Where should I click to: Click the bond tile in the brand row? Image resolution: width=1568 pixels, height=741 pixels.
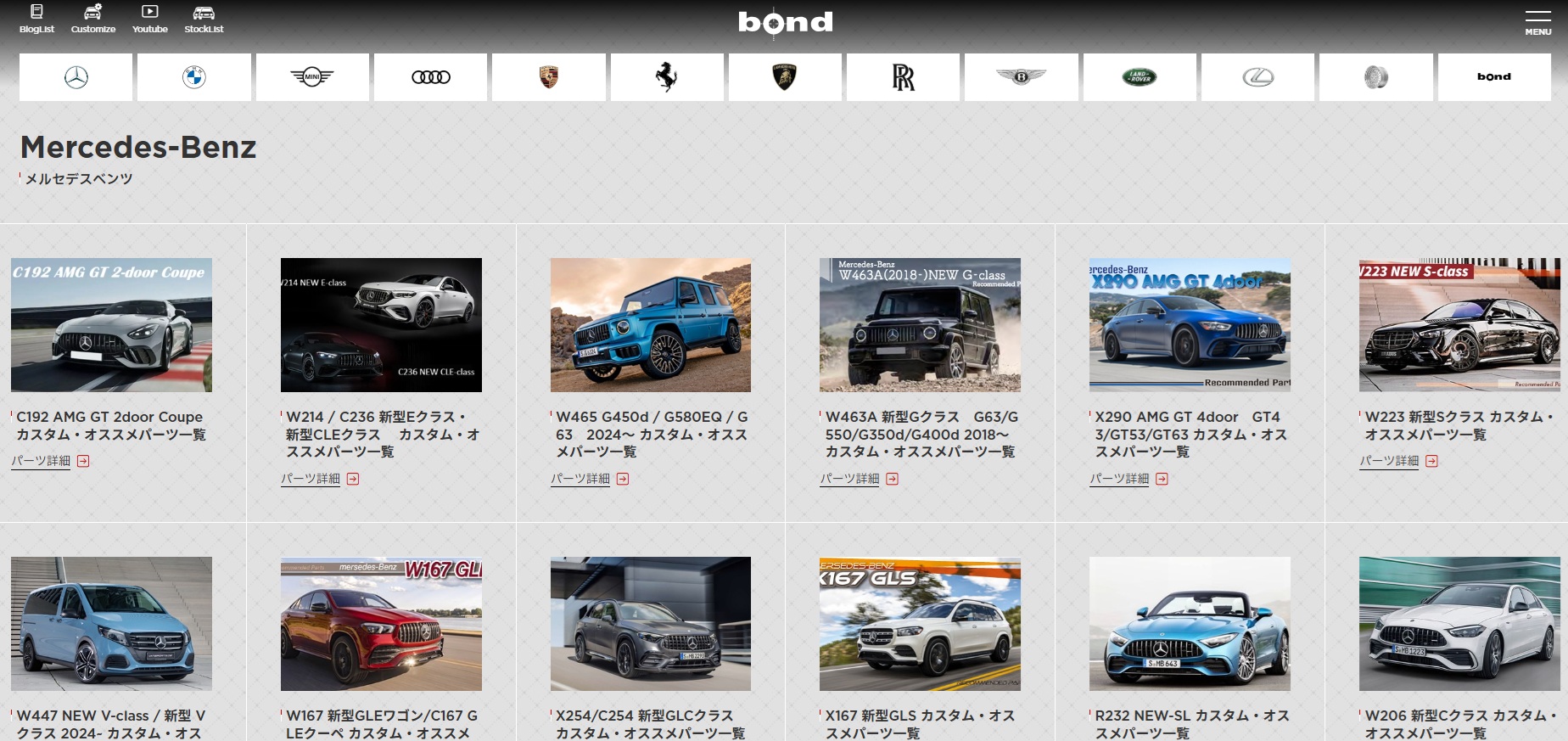(1494, 77)
